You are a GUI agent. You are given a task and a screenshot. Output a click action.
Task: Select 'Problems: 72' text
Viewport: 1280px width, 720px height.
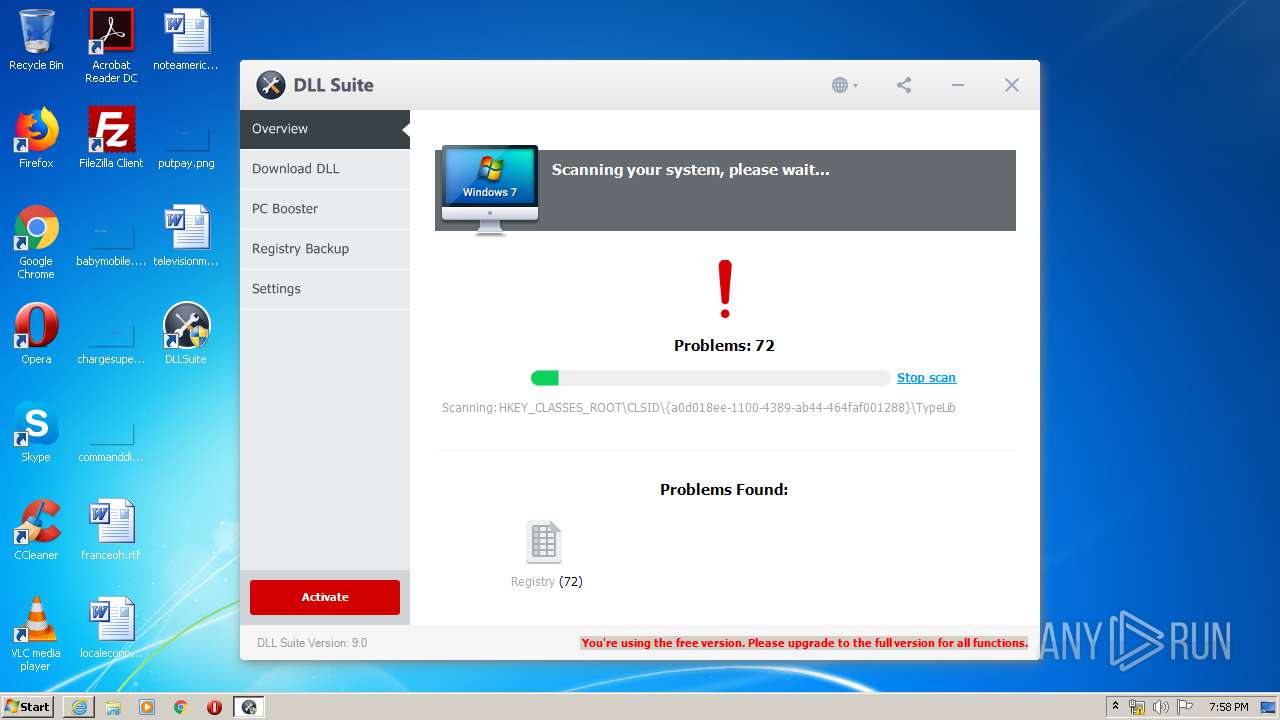[724, 346]
